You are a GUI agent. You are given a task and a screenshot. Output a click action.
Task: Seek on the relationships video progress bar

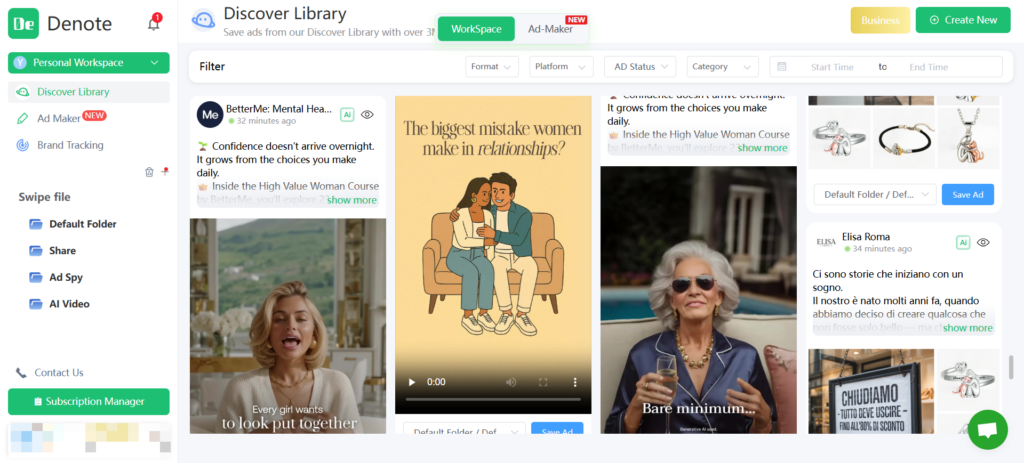click(x=493, y=399)
